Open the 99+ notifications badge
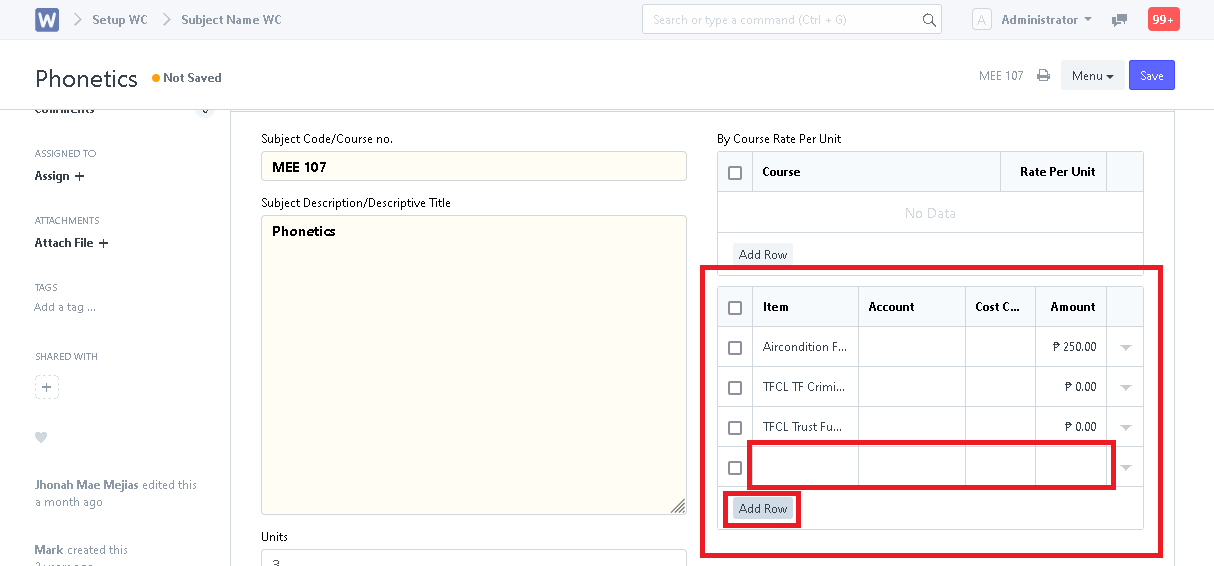Viewport: 1214px width, 566px height. point(1163,19)
